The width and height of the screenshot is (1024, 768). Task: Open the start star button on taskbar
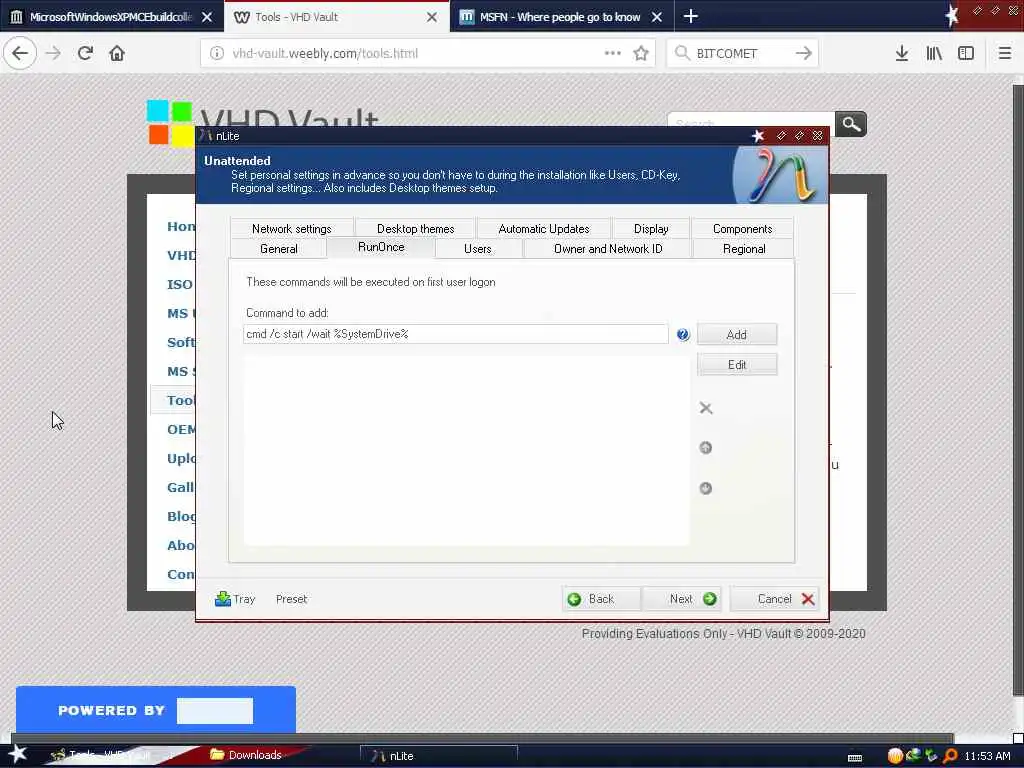(x=17, y=755)
